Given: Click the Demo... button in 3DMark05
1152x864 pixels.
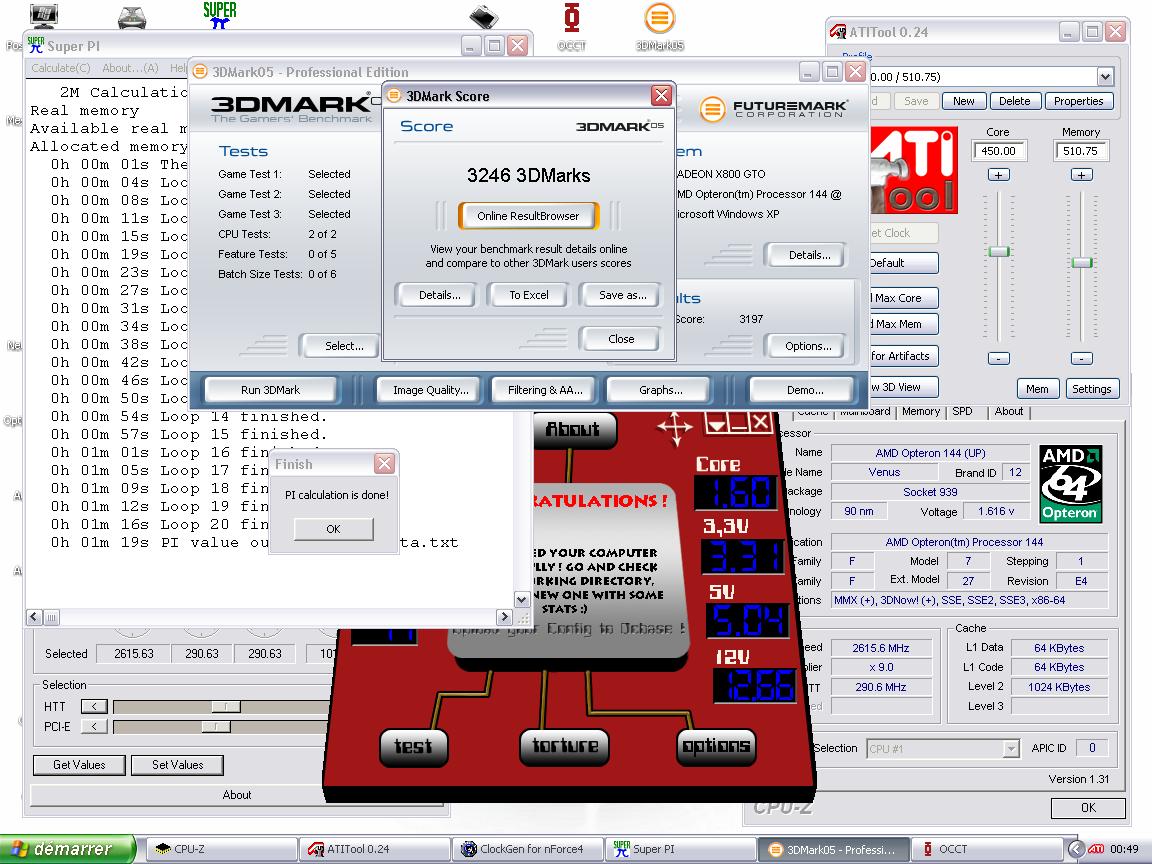Looking at the screenshot, I should (x=804, y=390).
